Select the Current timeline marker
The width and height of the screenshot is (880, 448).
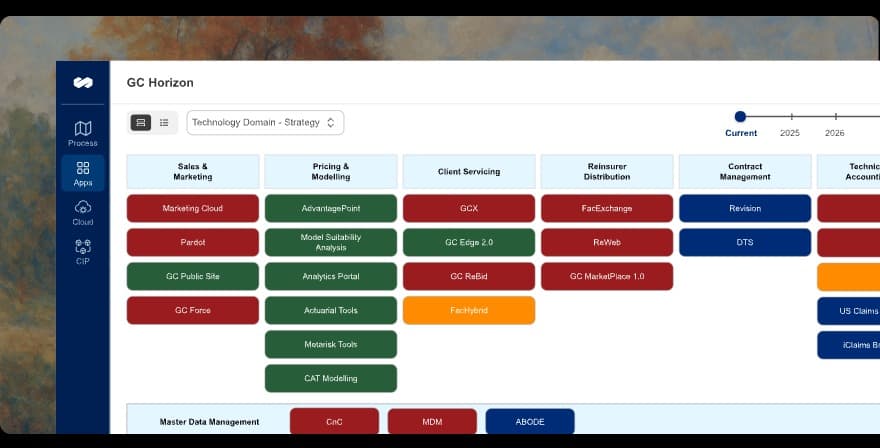coord(740,117)
